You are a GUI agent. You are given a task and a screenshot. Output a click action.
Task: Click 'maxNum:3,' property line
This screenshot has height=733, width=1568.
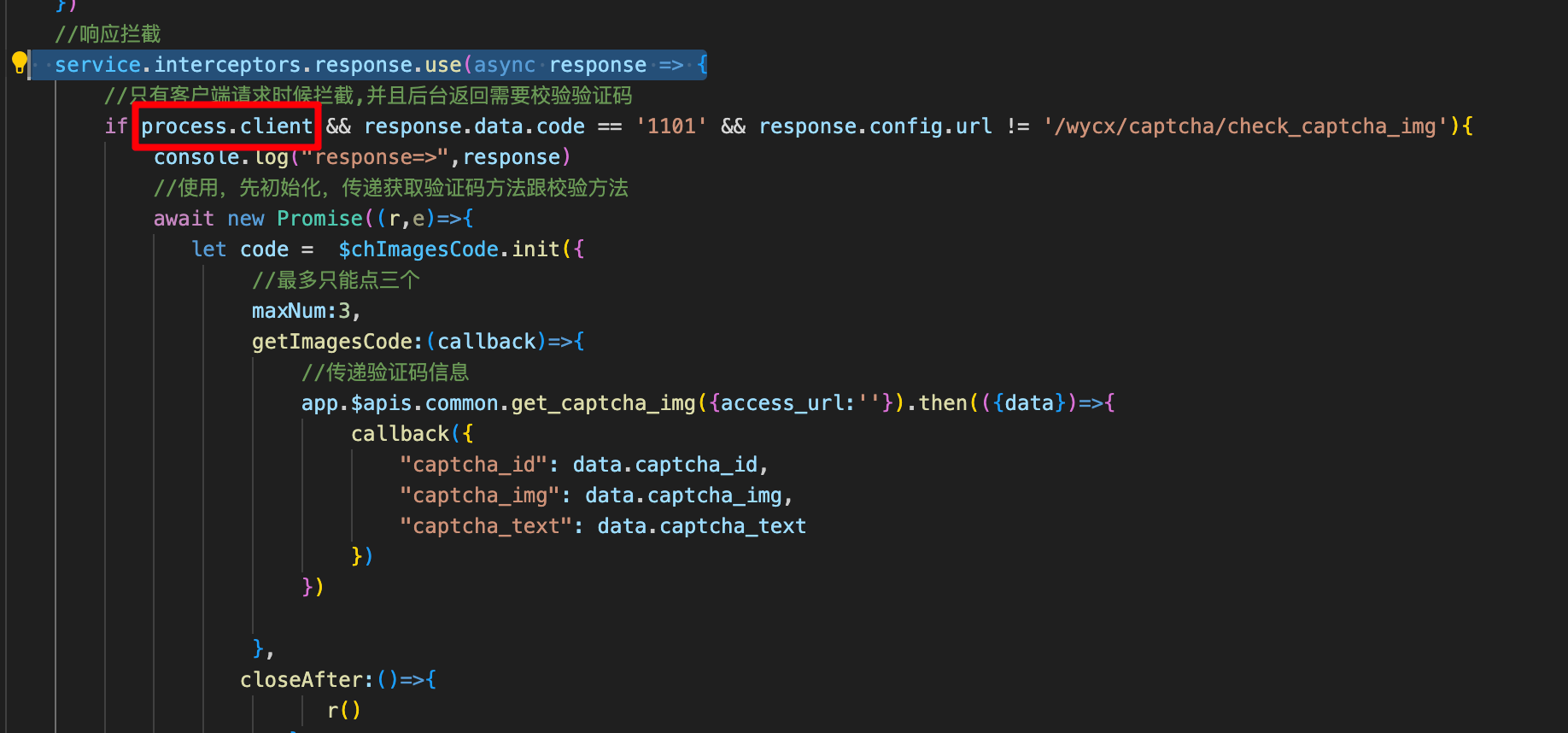click(x=307, y=311)
